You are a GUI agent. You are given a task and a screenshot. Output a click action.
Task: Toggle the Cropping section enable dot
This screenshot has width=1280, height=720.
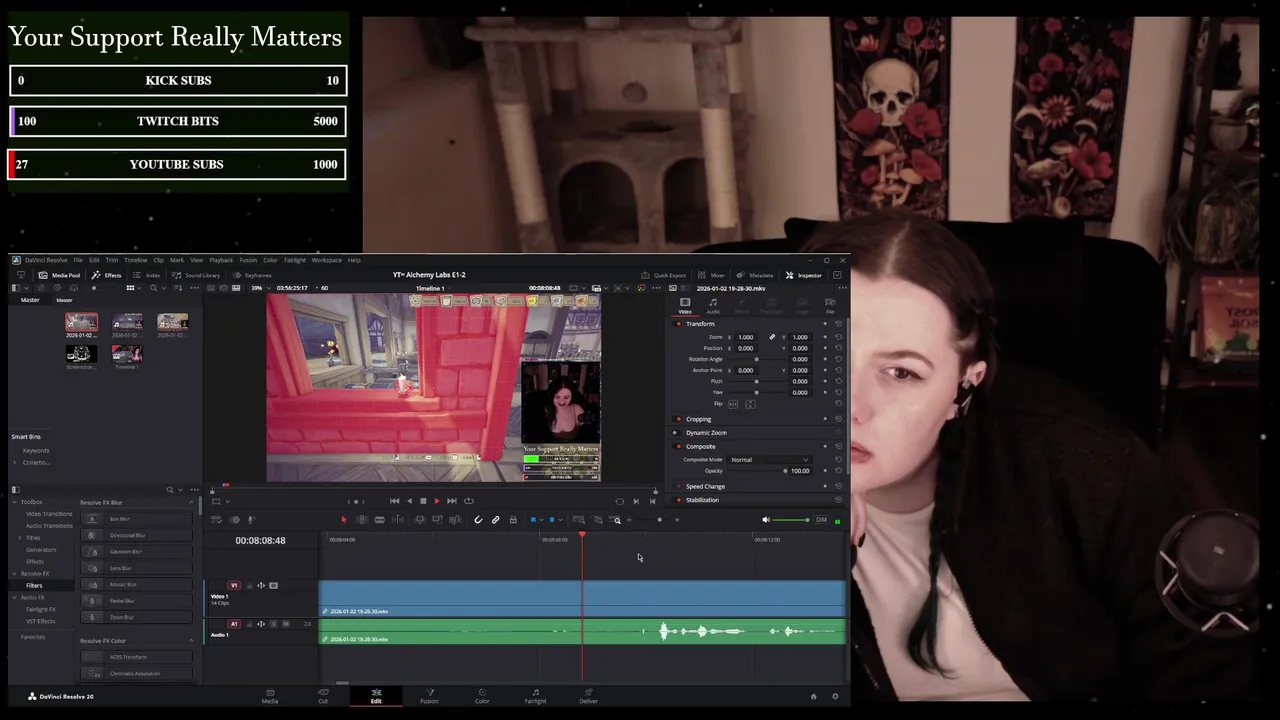point(679,419)
